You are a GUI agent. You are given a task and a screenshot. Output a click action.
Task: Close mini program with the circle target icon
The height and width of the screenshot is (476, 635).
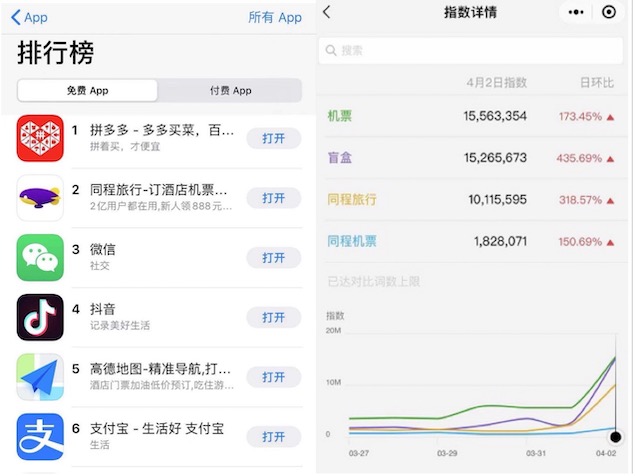(x=609, y=13)
